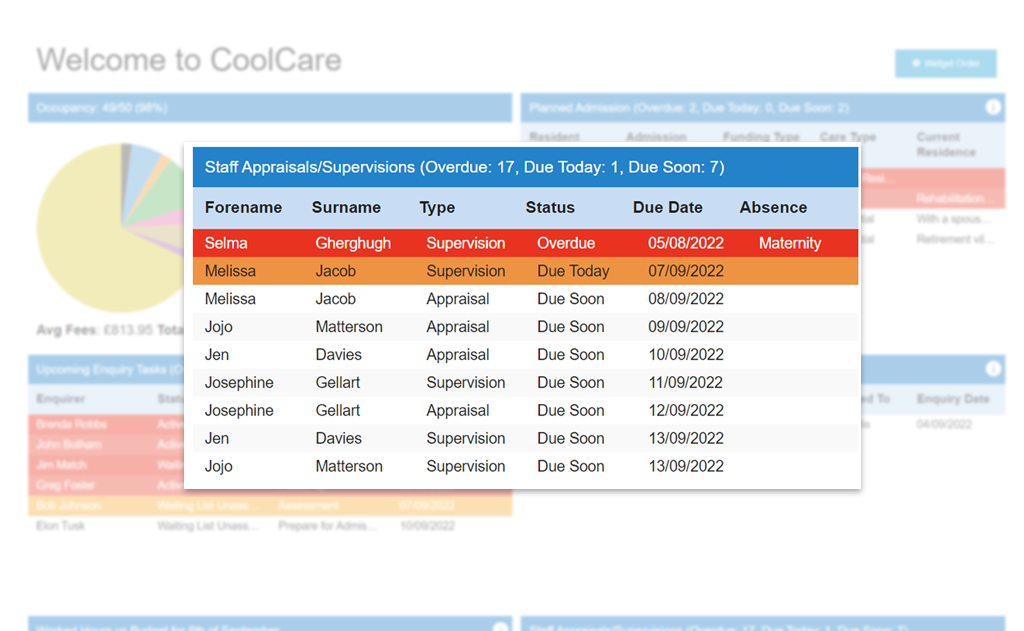Select Brenda Robbs in the enquiry tasks list

[x=72, y=424]
